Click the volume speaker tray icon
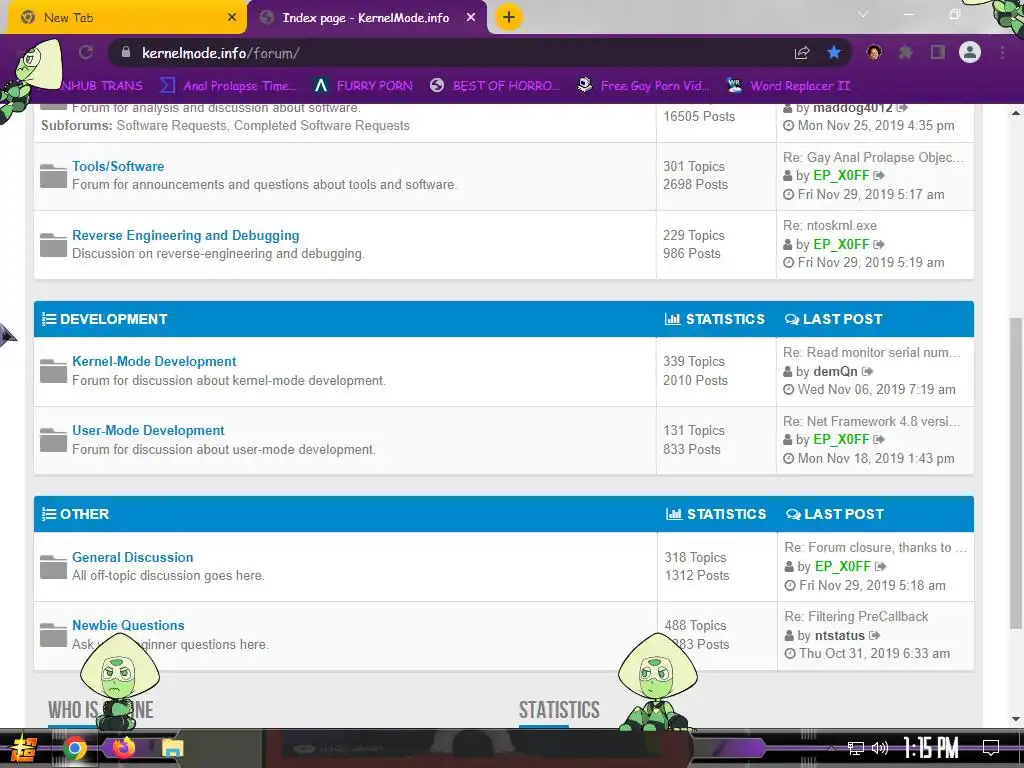Image resolution: width=1024 pixels, height=768 pixels. pos(880,748)
